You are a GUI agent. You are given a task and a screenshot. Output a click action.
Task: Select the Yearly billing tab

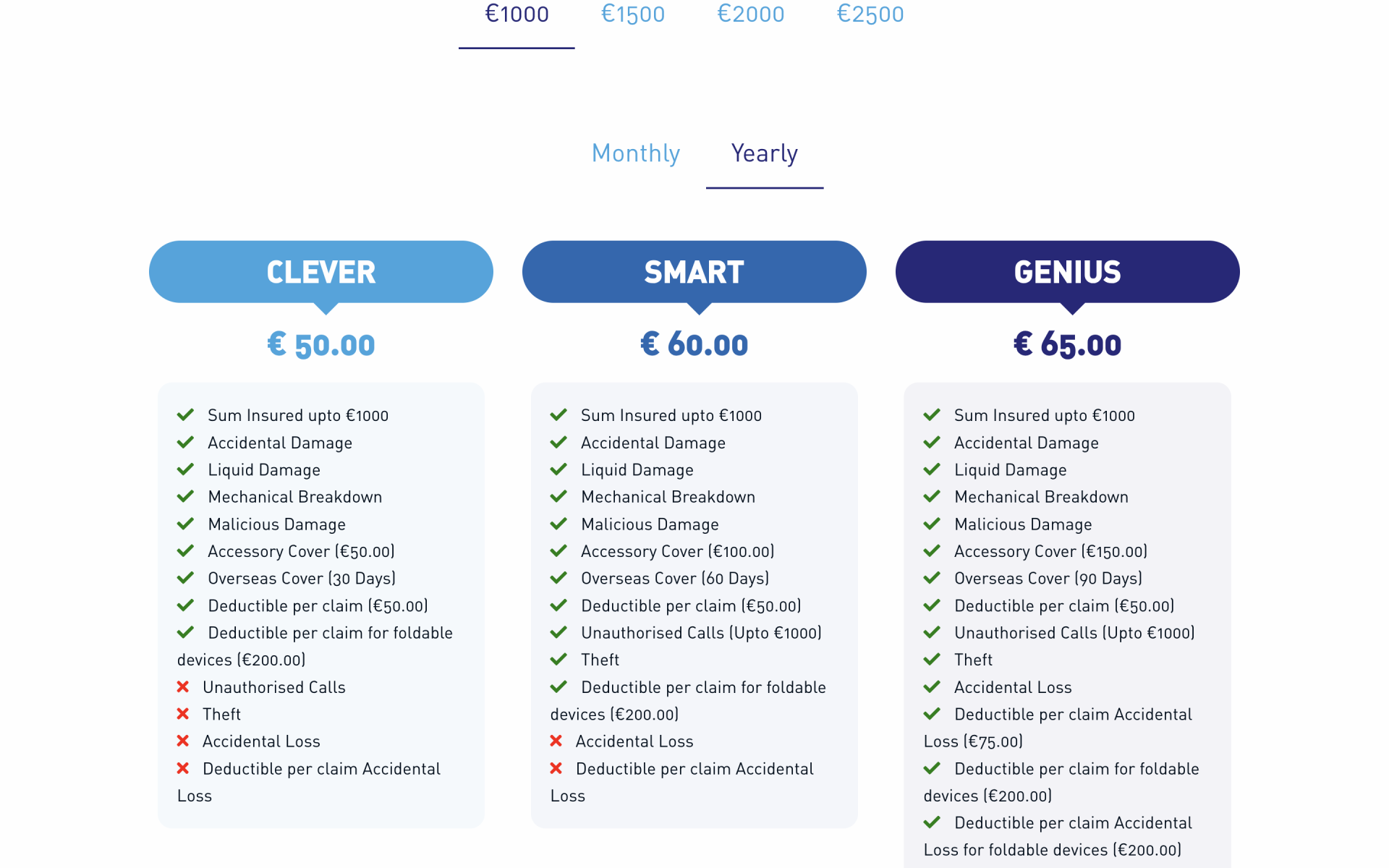[x=765, y=153]
